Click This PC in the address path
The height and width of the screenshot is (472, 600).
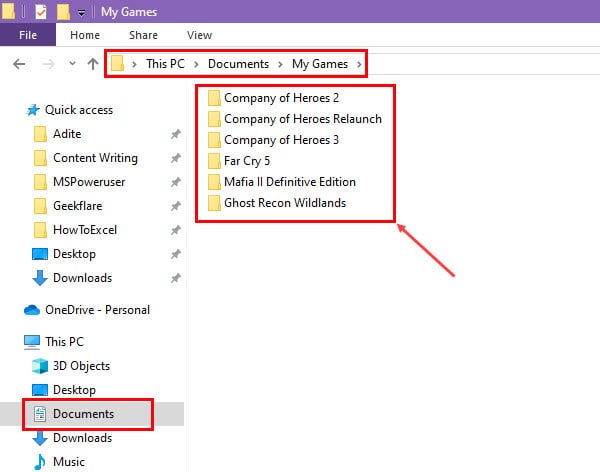[x=165, y=64]
